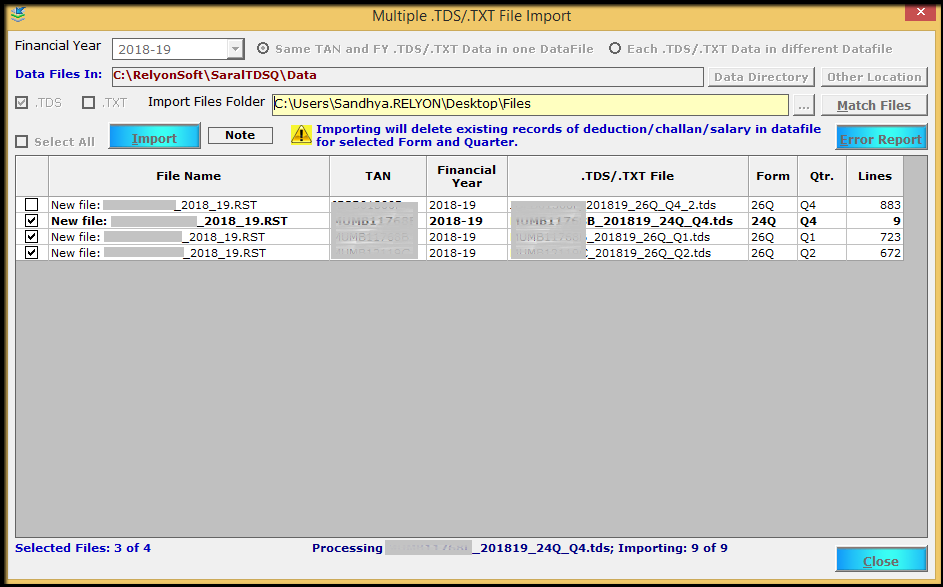The width and height of the screenshot is (943, 587).
Task: Click the Error Report button
Action: (x=880, y=138)
